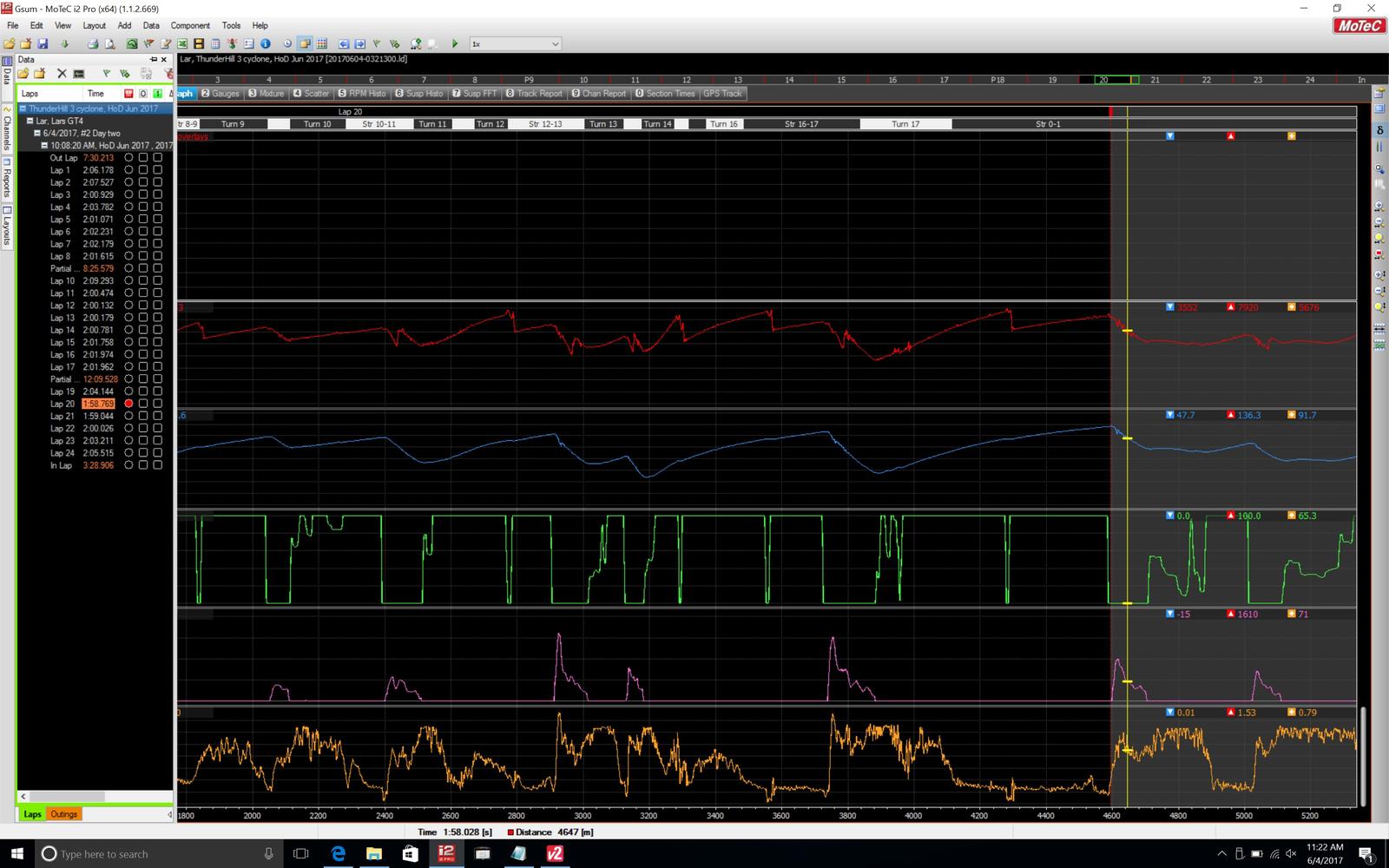
Task: Click the Time column header
Action: click(x=102, y=94)
